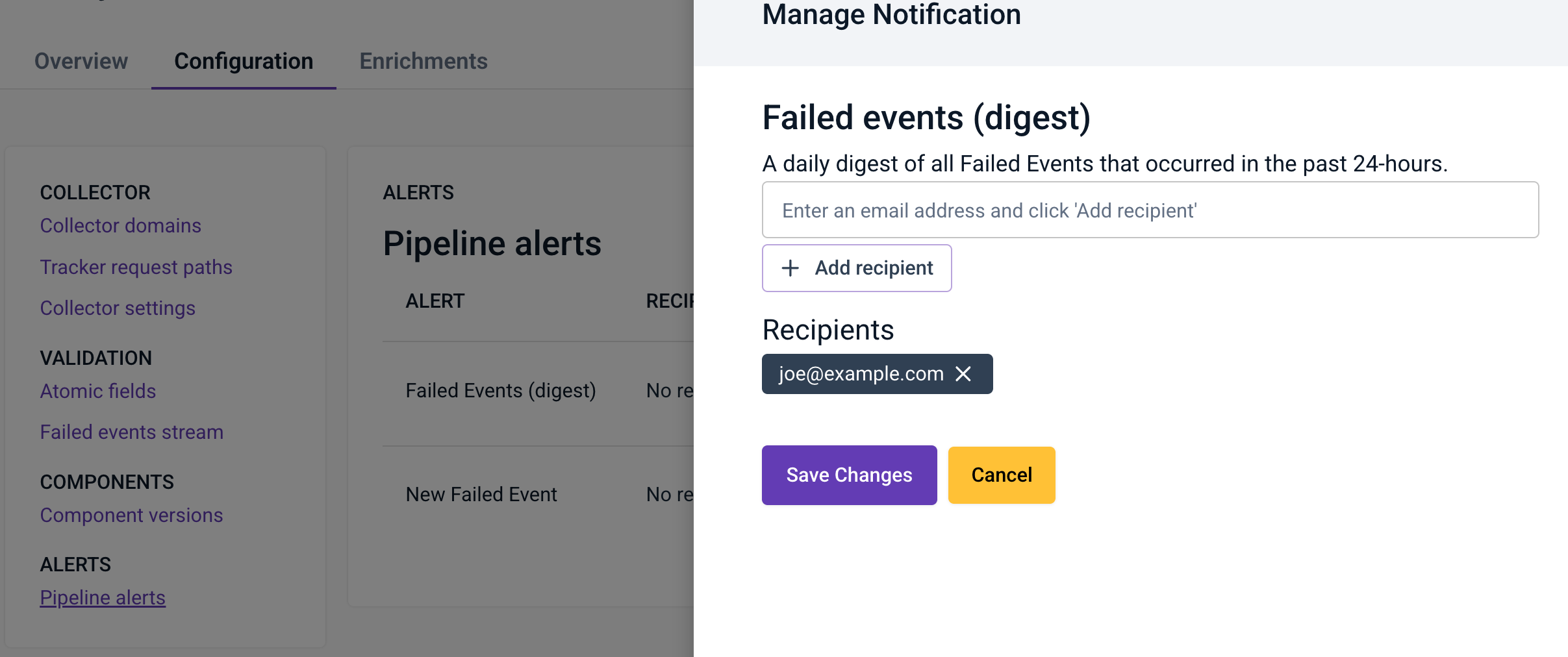The height and width of the screenshot is (657, 1568).
Task: Click the Failed Events (digest) alert row
Action: coord(501,391)
